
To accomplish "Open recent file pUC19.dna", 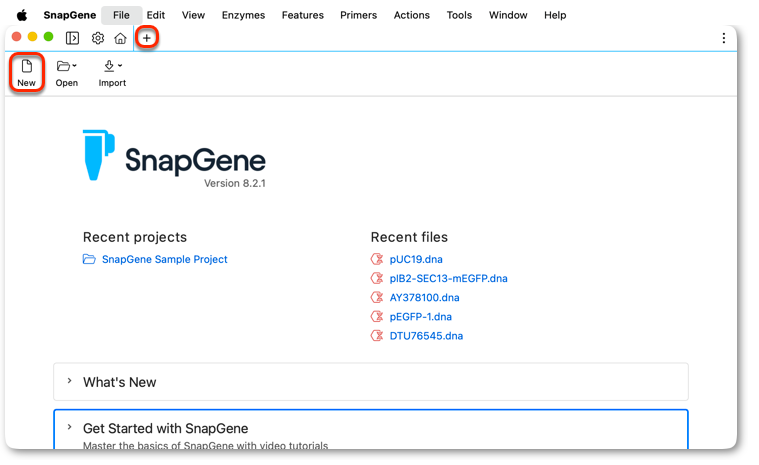I will click(x=416, y=259).
